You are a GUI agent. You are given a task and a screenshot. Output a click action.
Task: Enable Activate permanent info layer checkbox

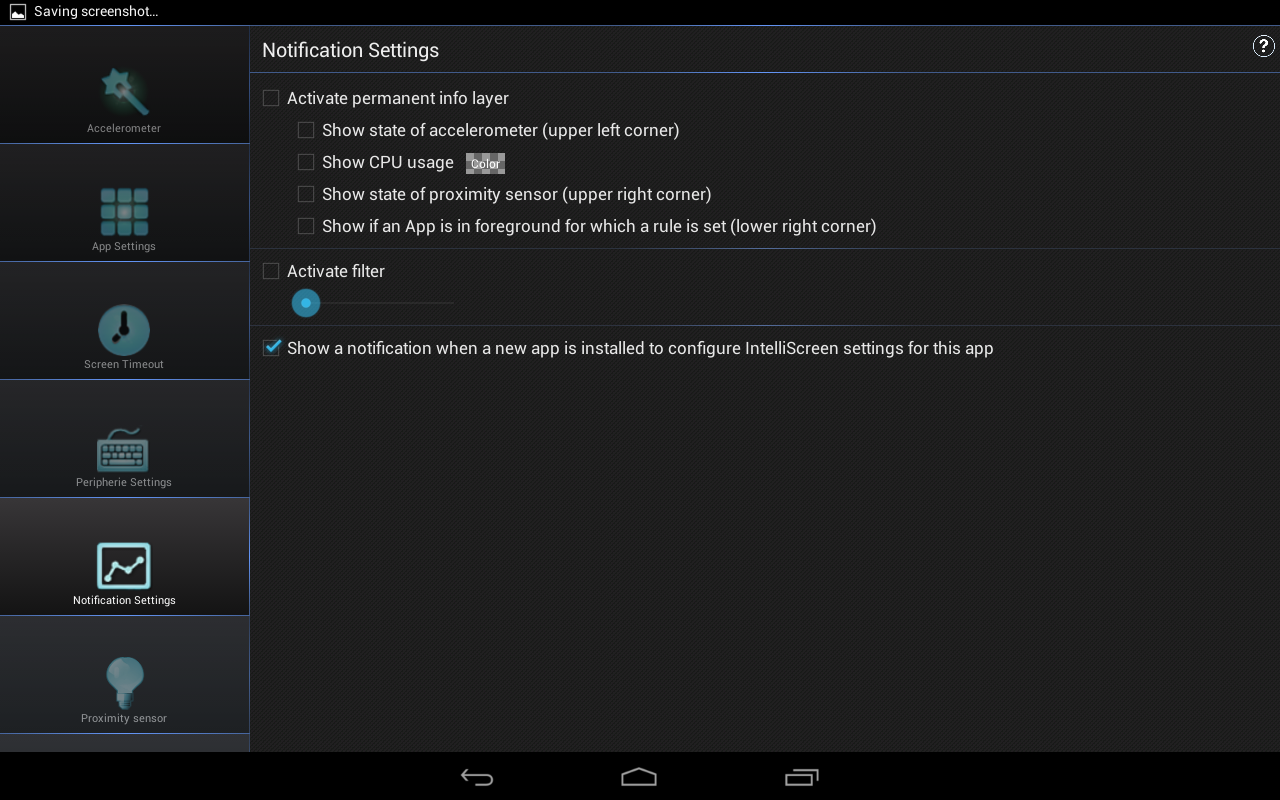pos(271,98)
